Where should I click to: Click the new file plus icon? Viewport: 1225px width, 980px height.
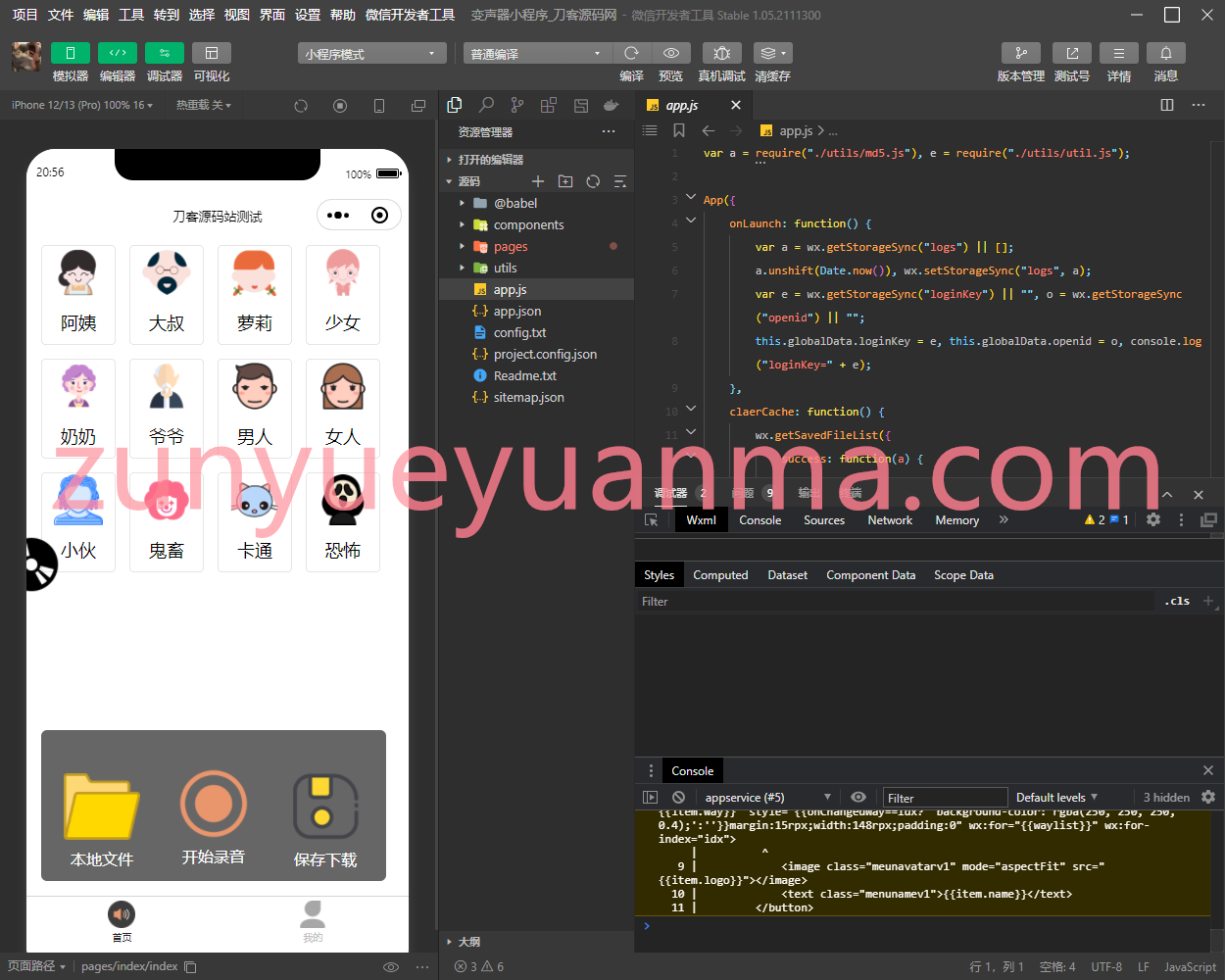(x=538, y=181)
